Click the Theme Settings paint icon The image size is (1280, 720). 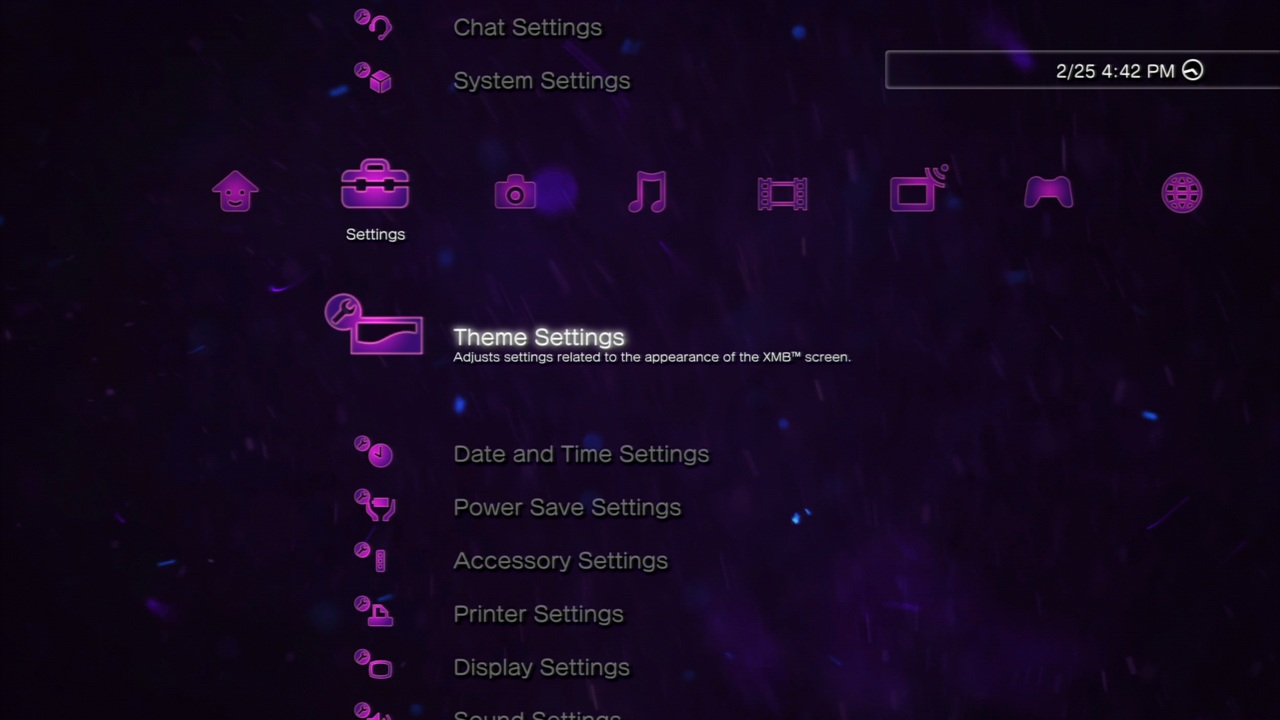coord(374,324)
